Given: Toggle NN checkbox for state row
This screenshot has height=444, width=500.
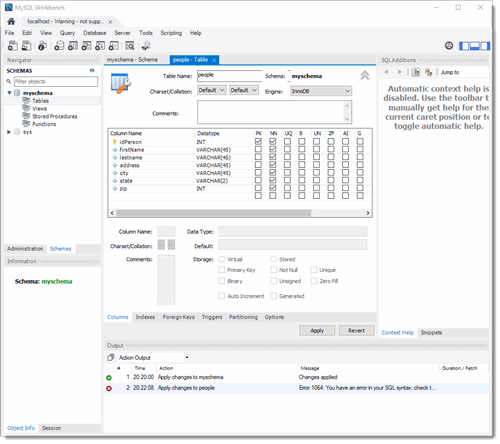Looking at the screenshot, I should pyautogui.click(x=273, y=180).
